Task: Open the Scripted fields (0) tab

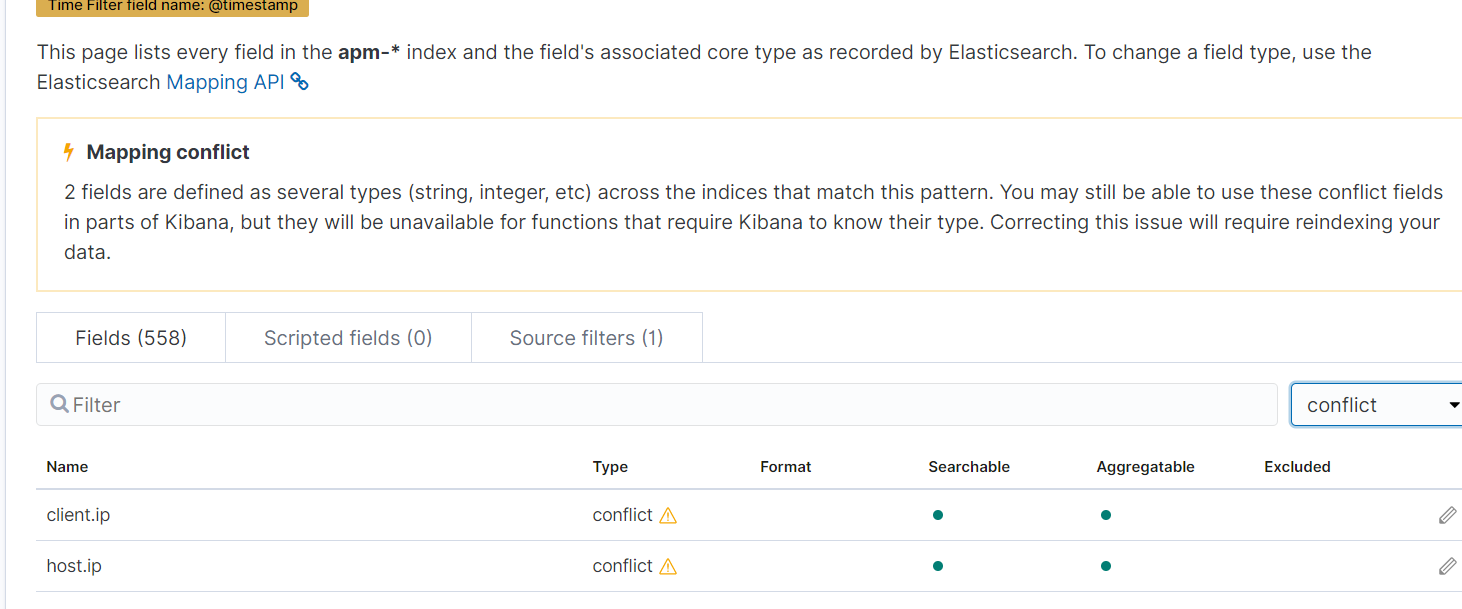Action: pos(348,338)
